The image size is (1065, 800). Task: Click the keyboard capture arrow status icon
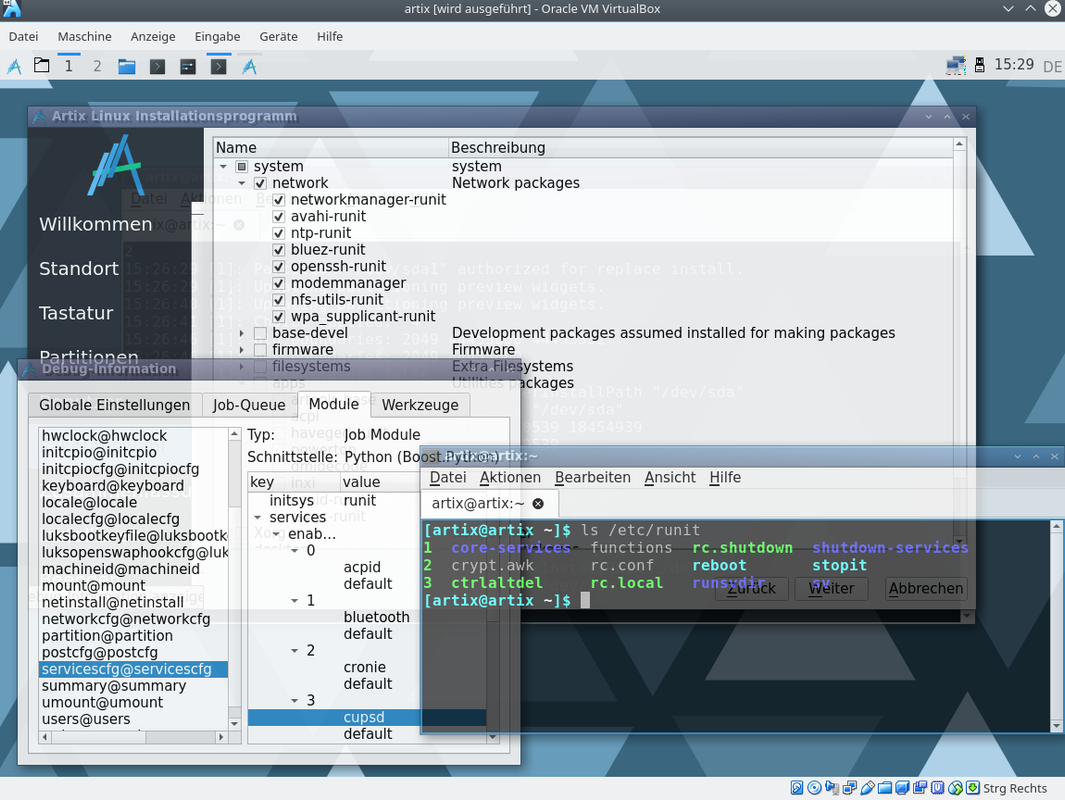point(973,788)
